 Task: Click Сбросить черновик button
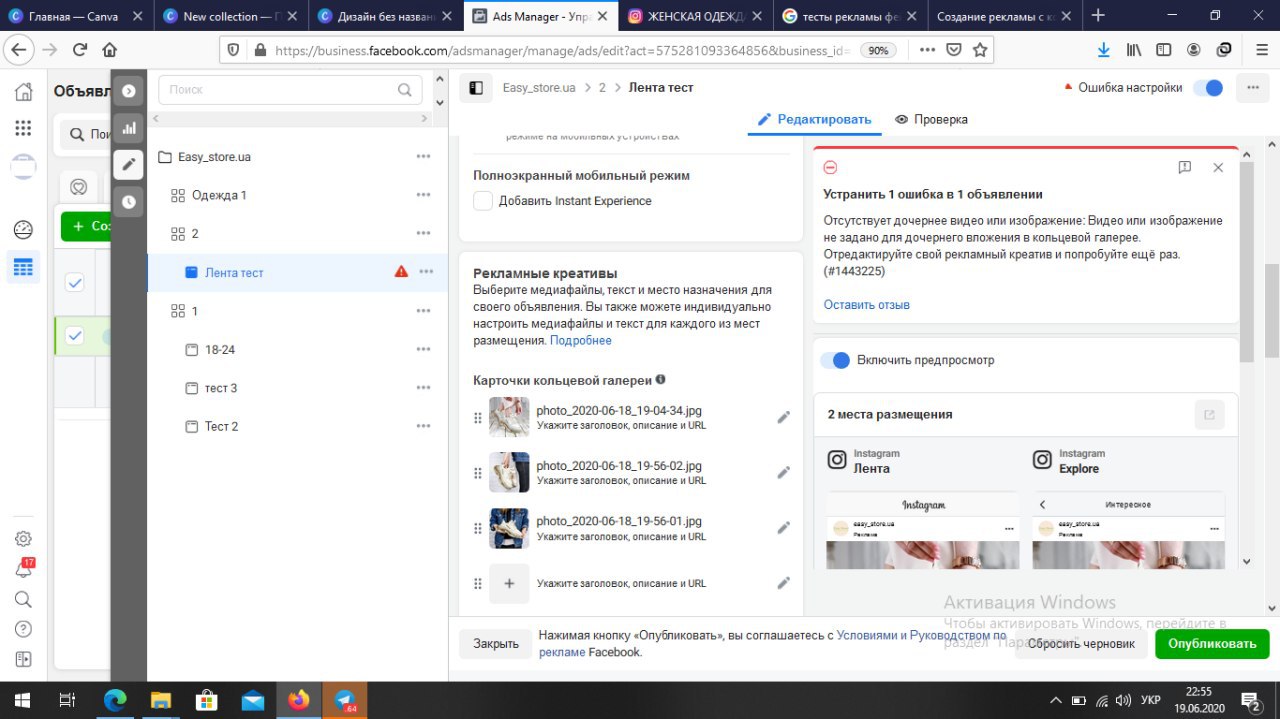tap(1081, 644)
